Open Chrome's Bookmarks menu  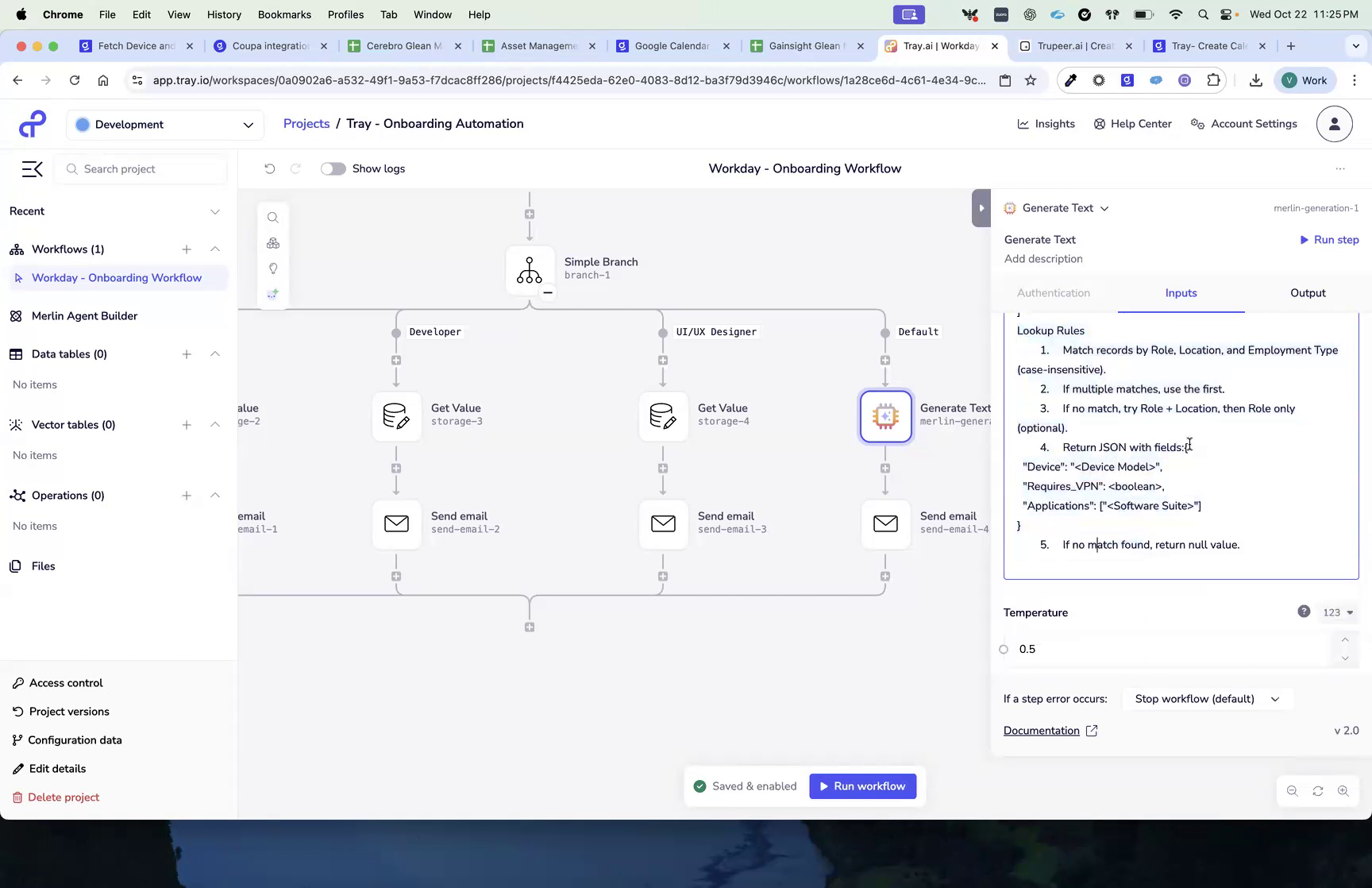pos(284,14)
